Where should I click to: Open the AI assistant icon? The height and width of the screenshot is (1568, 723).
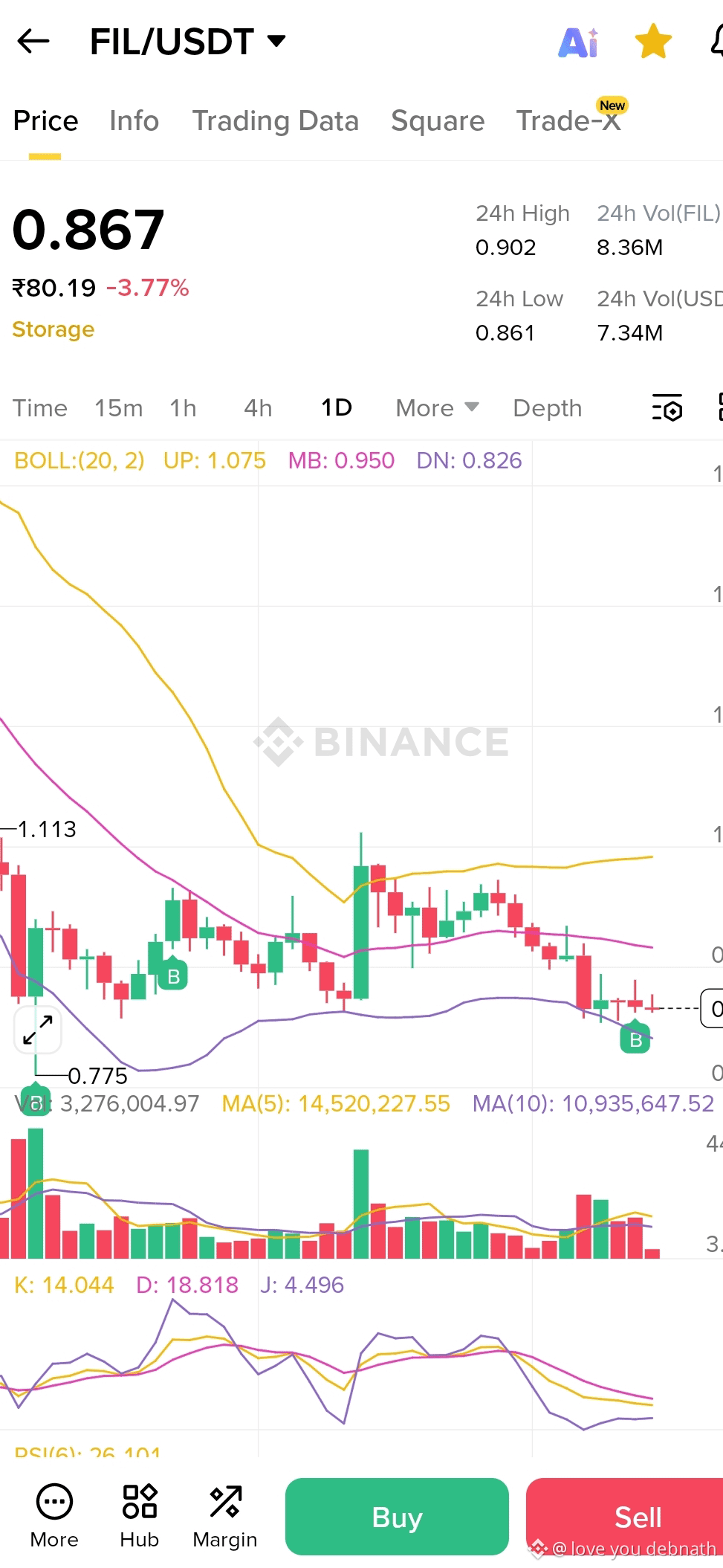[x=578, y=42]
